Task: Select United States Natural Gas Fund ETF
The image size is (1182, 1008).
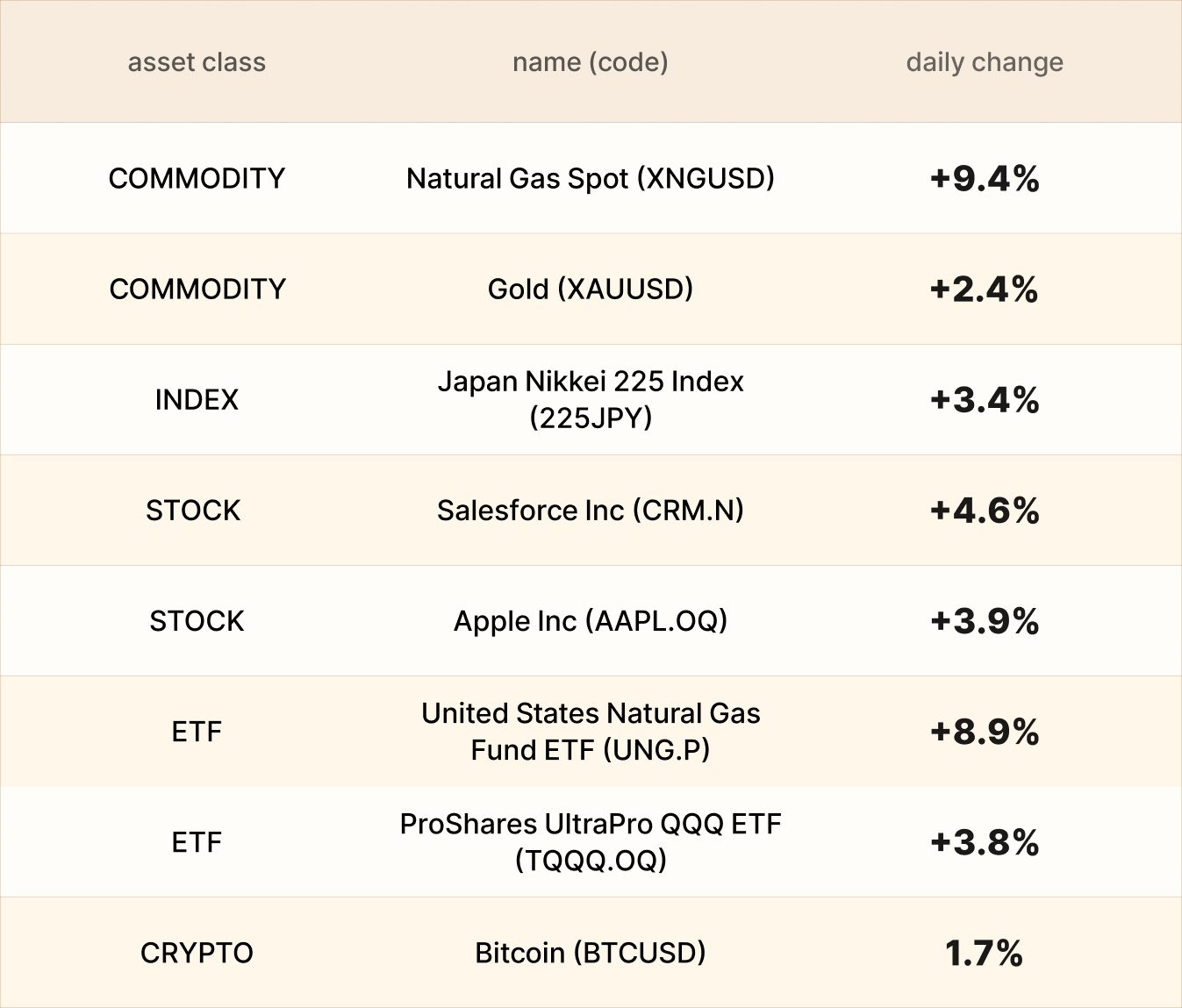Action: coord(590,731)
